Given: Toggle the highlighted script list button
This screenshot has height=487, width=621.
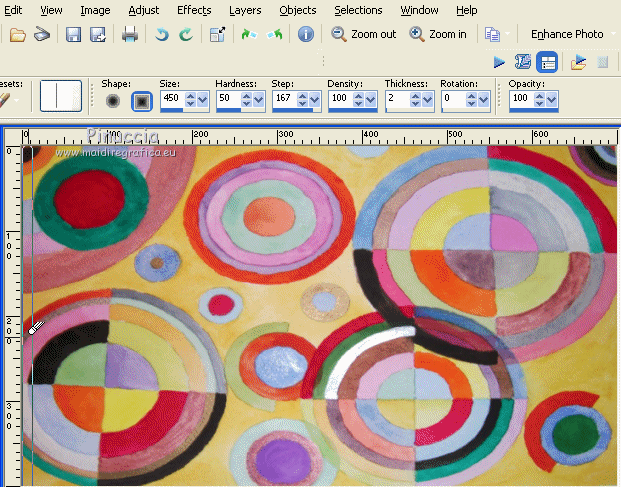Looking at the screenshot, I should (547, 62).
